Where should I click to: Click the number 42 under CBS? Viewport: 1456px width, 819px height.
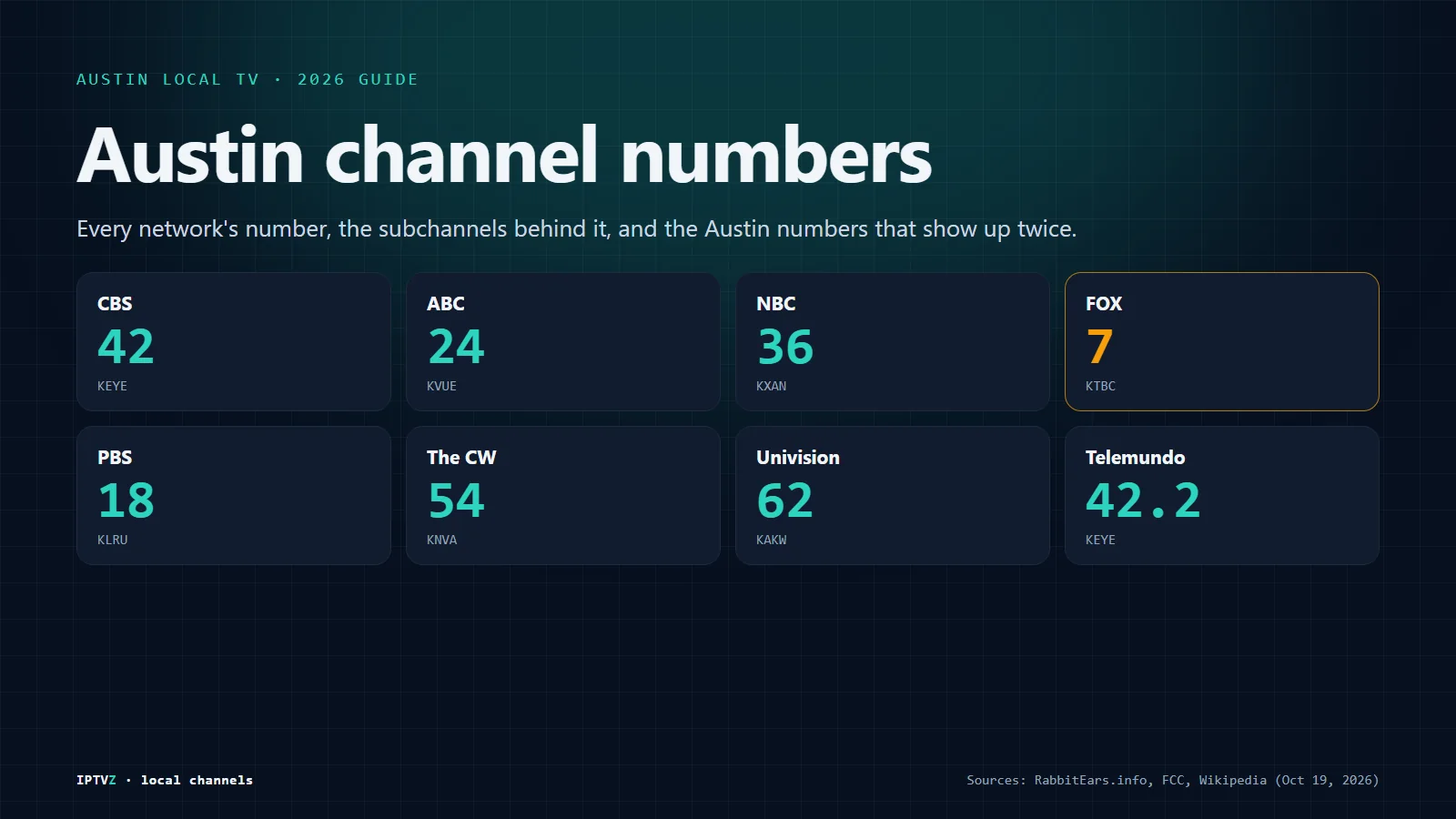pos(126,347)
